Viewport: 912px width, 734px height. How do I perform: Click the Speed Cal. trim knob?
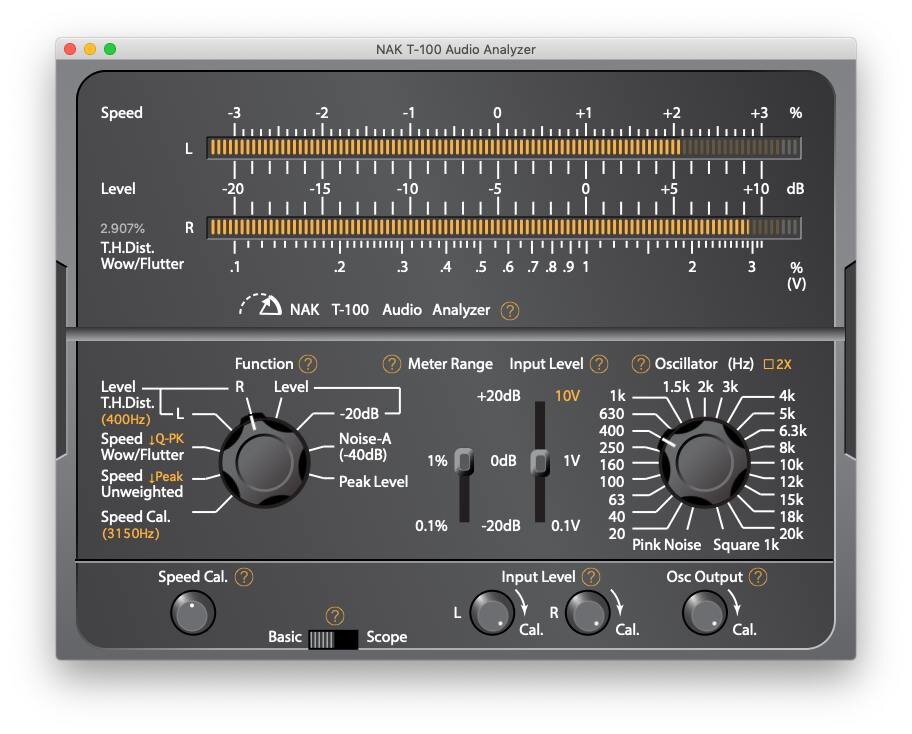click(193, 612)
